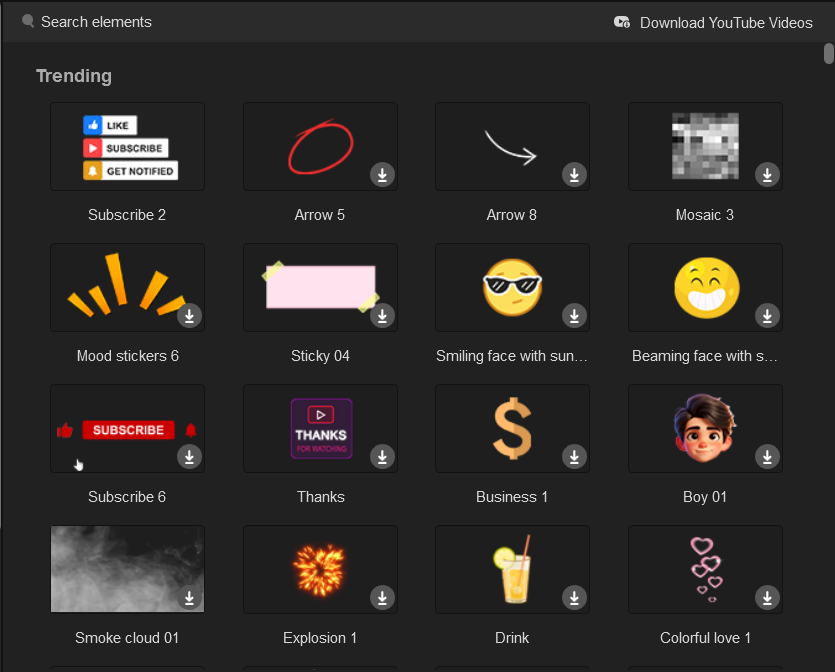Screen dimensions: 835x672
Task: Download the Drink element
Action: click(x=574, y=598)
